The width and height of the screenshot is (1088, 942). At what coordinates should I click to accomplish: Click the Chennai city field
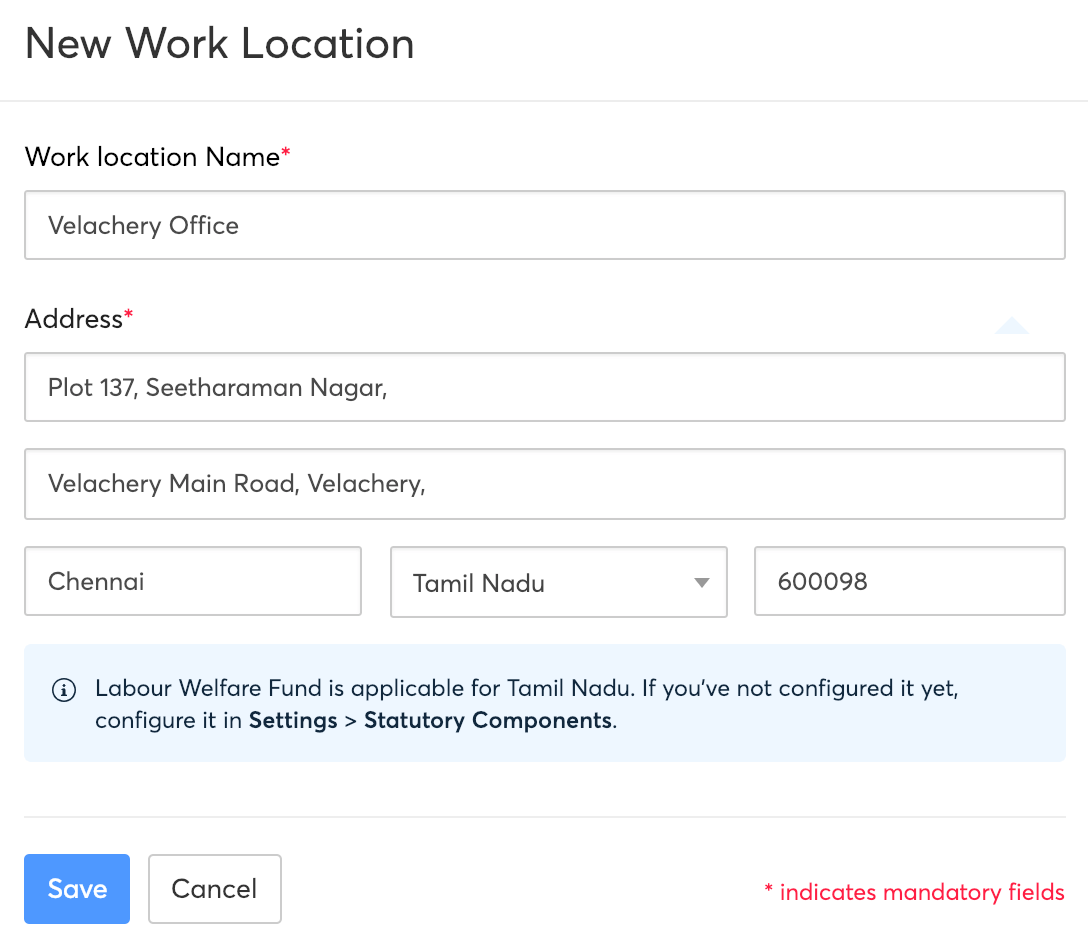[x=192, y=581]
